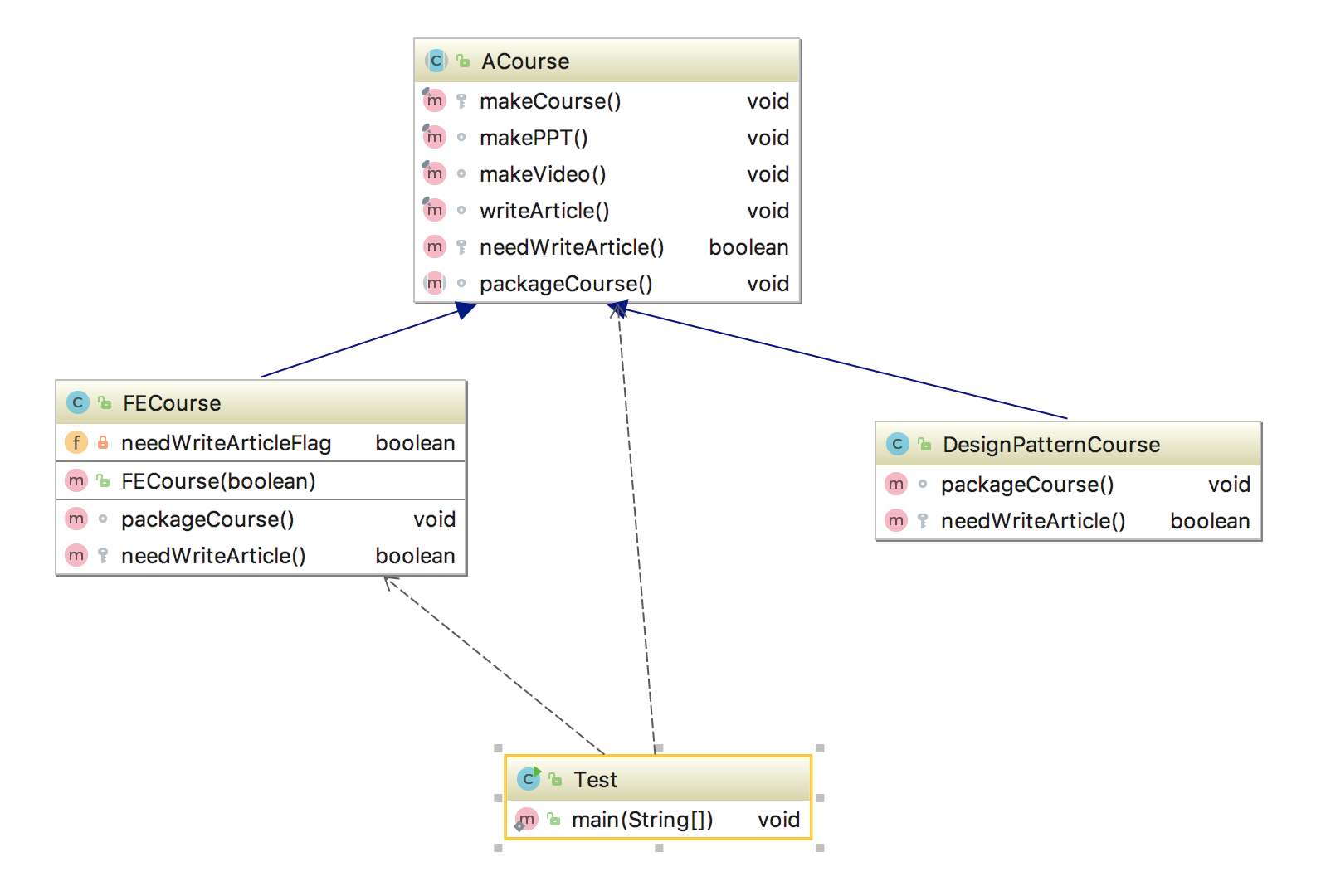
Task: Select needWriteArticle() in FECourse
Action: coord(261,556)
